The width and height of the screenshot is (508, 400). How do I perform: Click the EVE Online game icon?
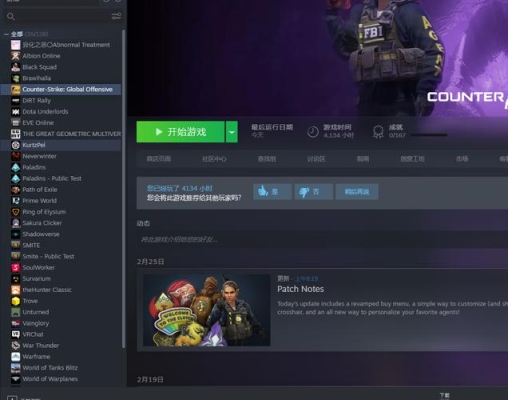tap(16, 123)
